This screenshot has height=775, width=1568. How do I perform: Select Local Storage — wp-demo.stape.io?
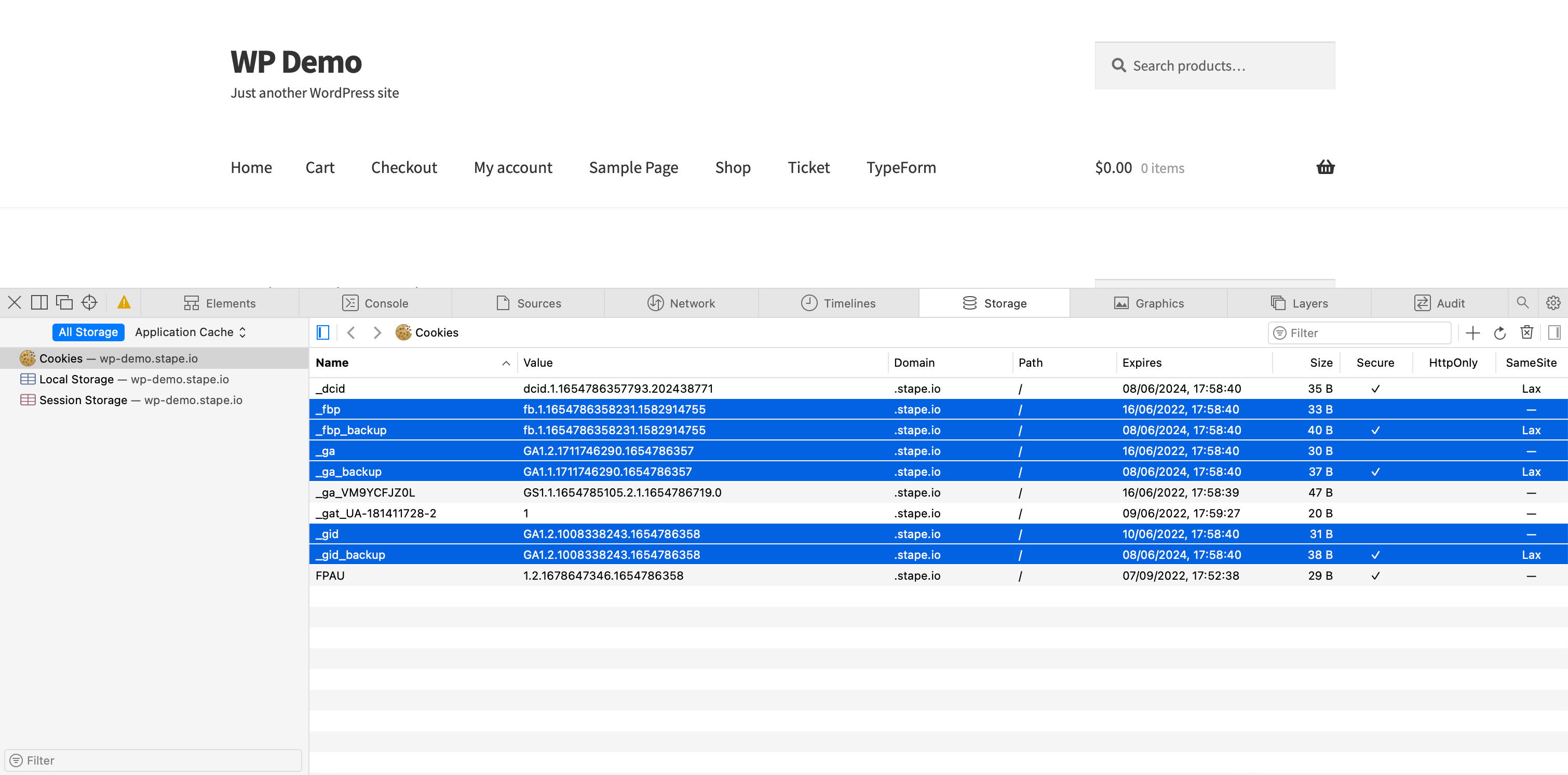pos(154,379)
